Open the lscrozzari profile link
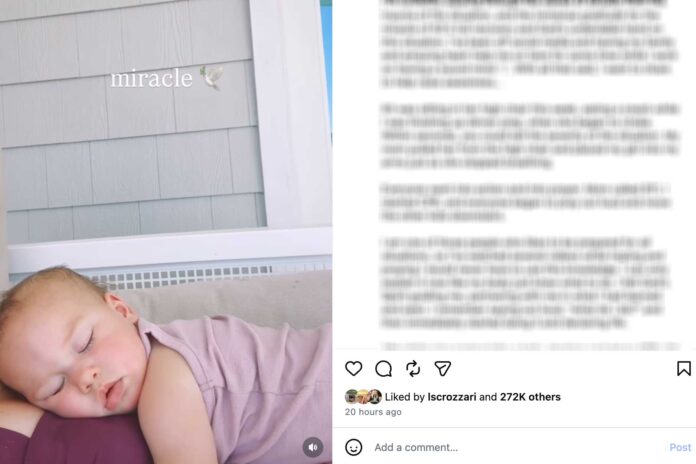 (452, 397)
